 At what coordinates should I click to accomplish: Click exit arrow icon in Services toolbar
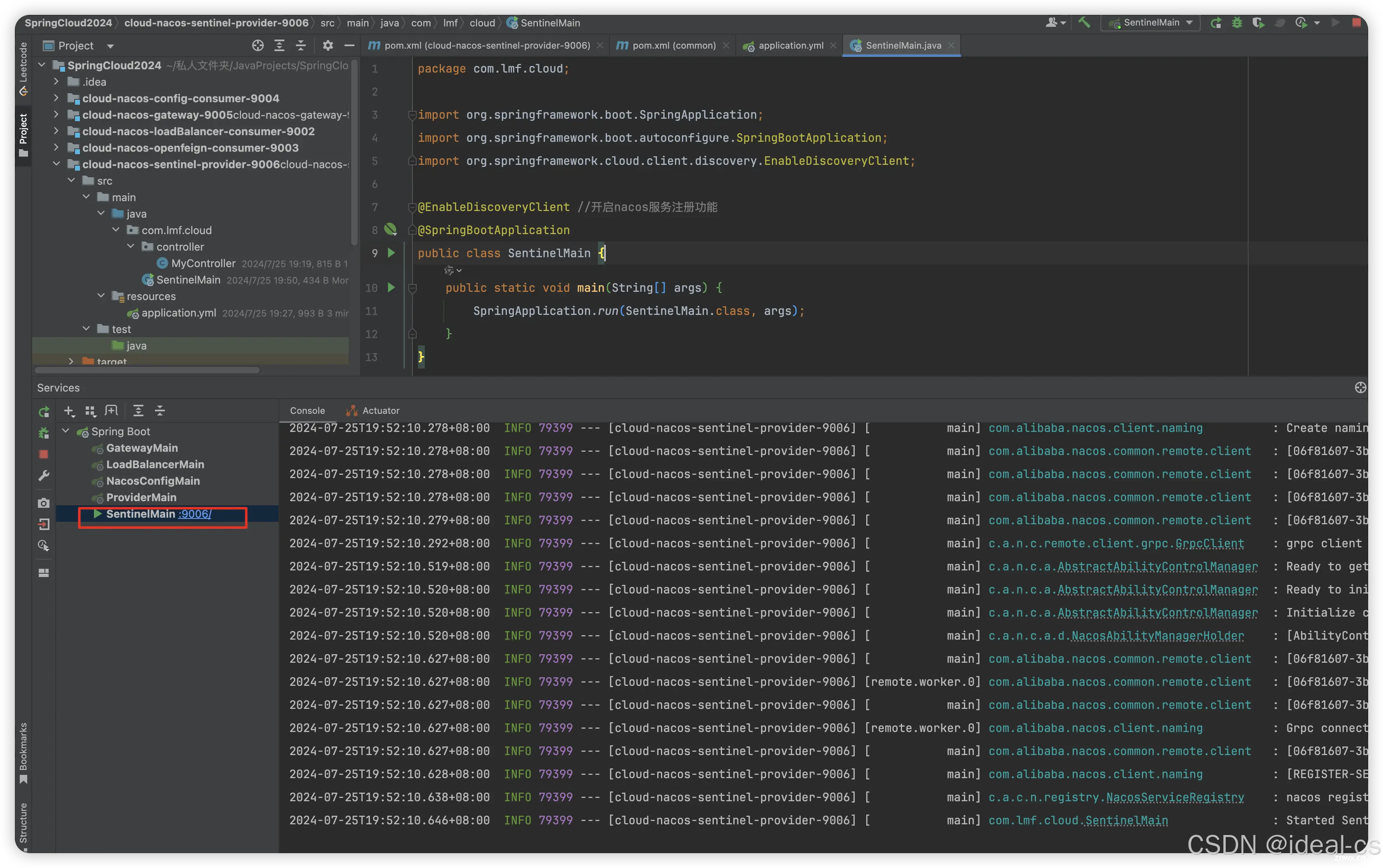coord(44,524)
